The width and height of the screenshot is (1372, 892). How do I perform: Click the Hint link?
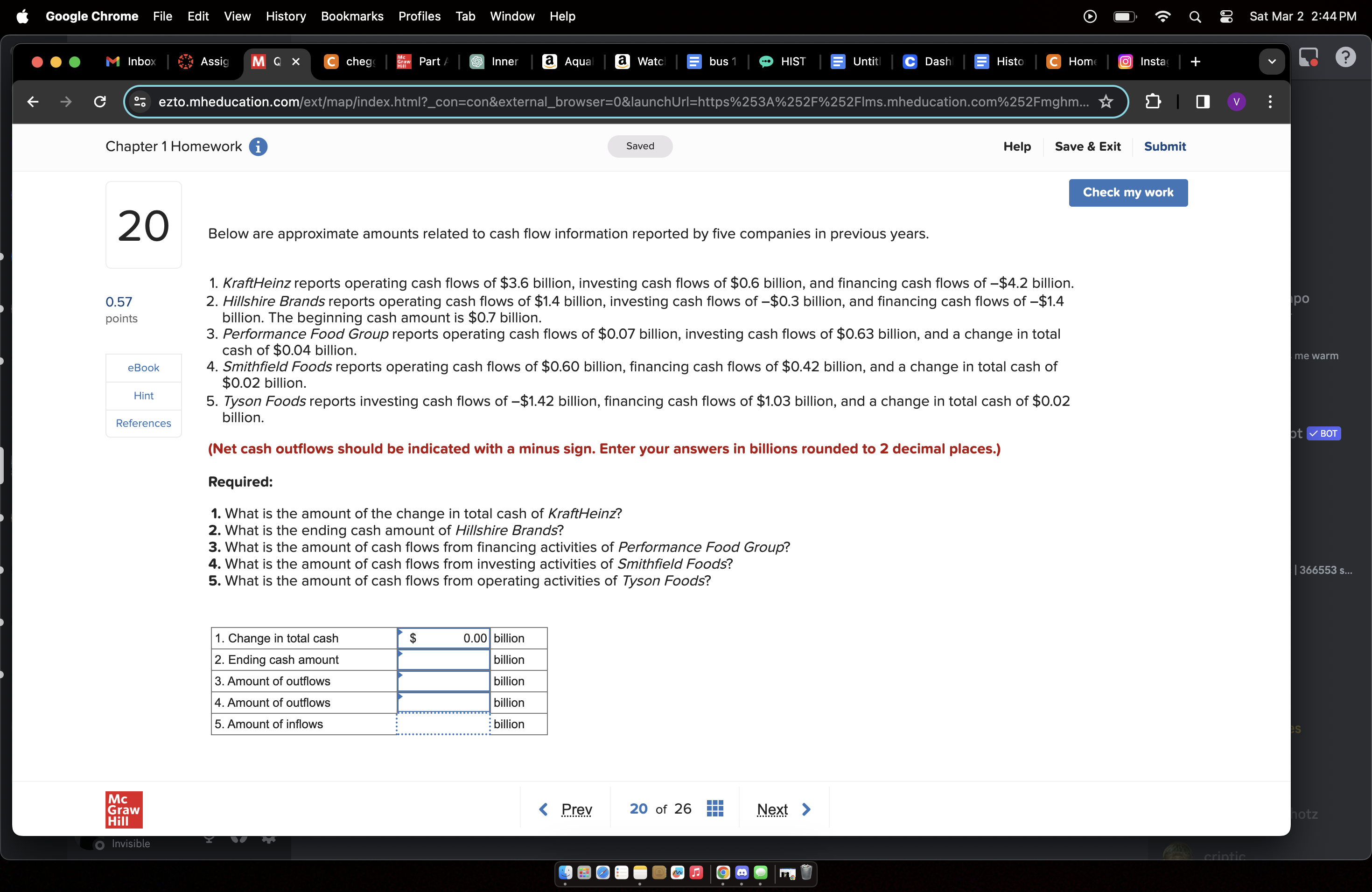click(143, 395)
